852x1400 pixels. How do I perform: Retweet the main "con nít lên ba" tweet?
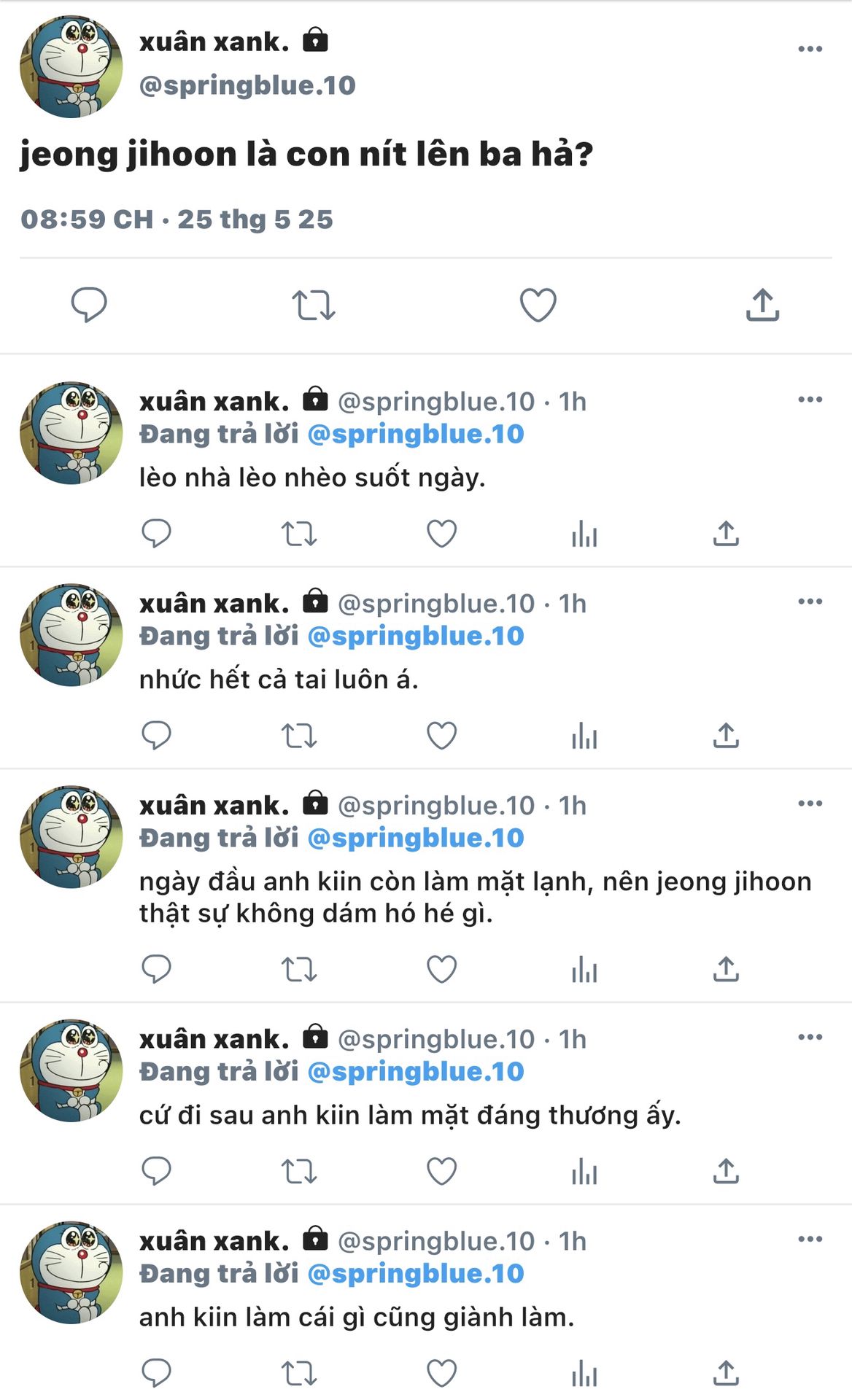(x=313, y=306)
